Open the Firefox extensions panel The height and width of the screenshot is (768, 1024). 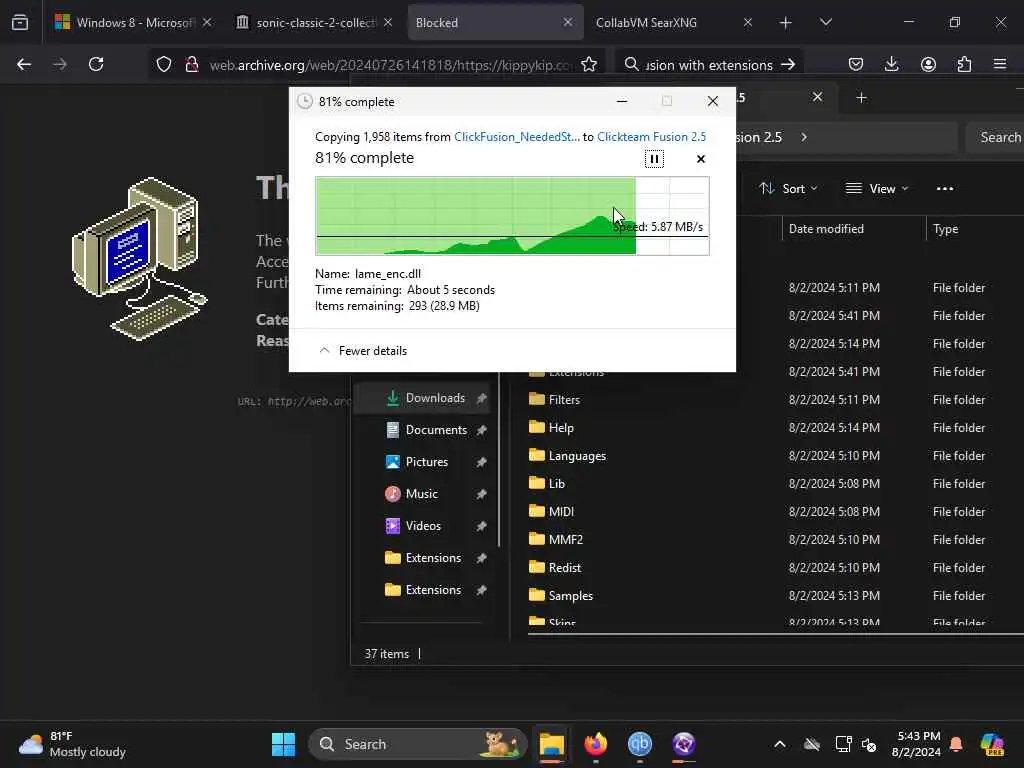[964, 64]
